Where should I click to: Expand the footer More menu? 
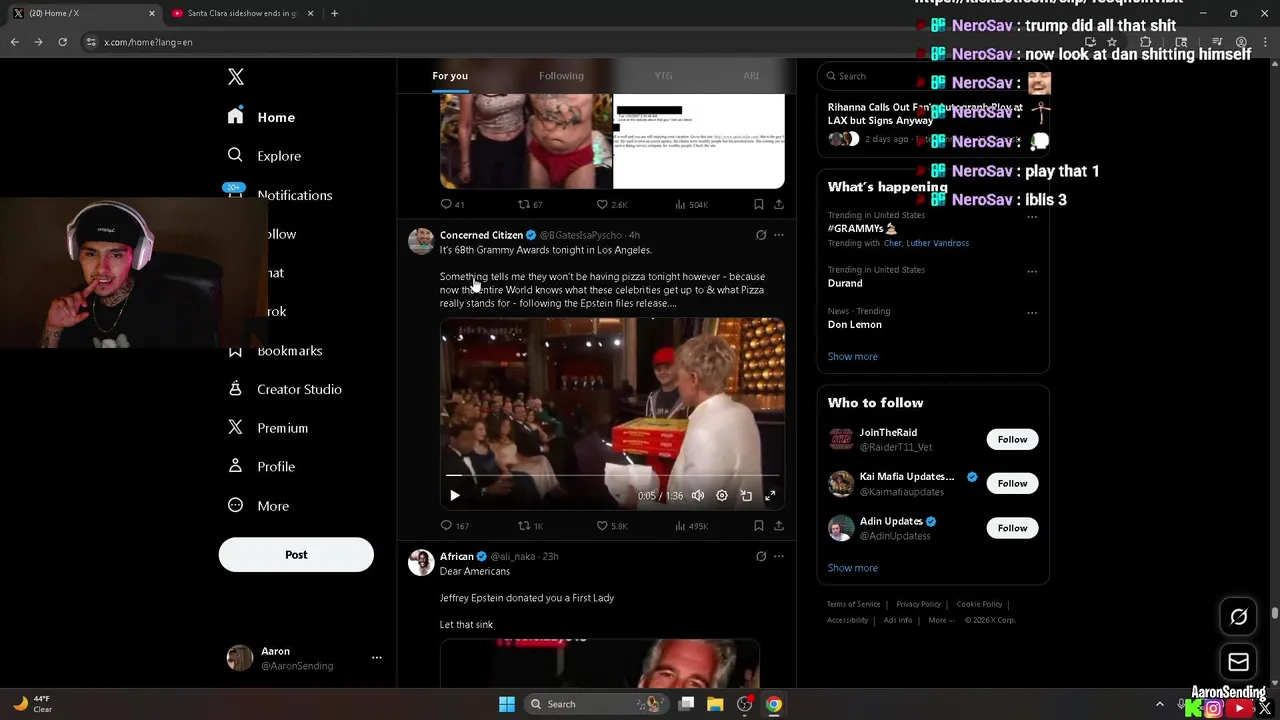click(940, 620)
